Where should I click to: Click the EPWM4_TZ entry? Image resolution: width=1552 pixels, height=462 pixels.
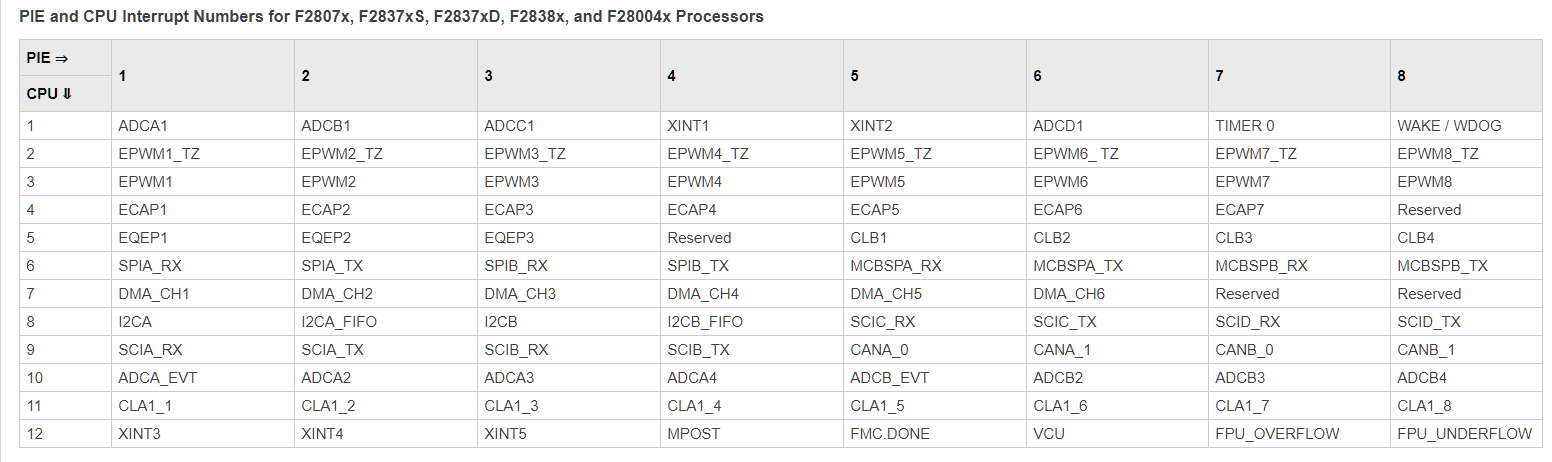coord(708,154)
